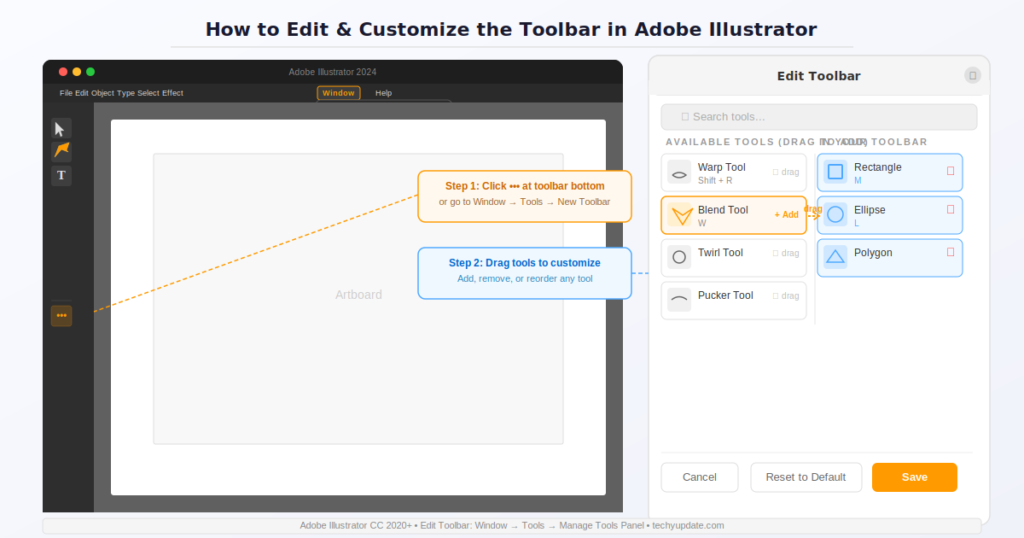The width and height of the screenshot is (1024, 538).
Task: Open the Effect menu
Action: pyautogui.click(x=172, y=93)
